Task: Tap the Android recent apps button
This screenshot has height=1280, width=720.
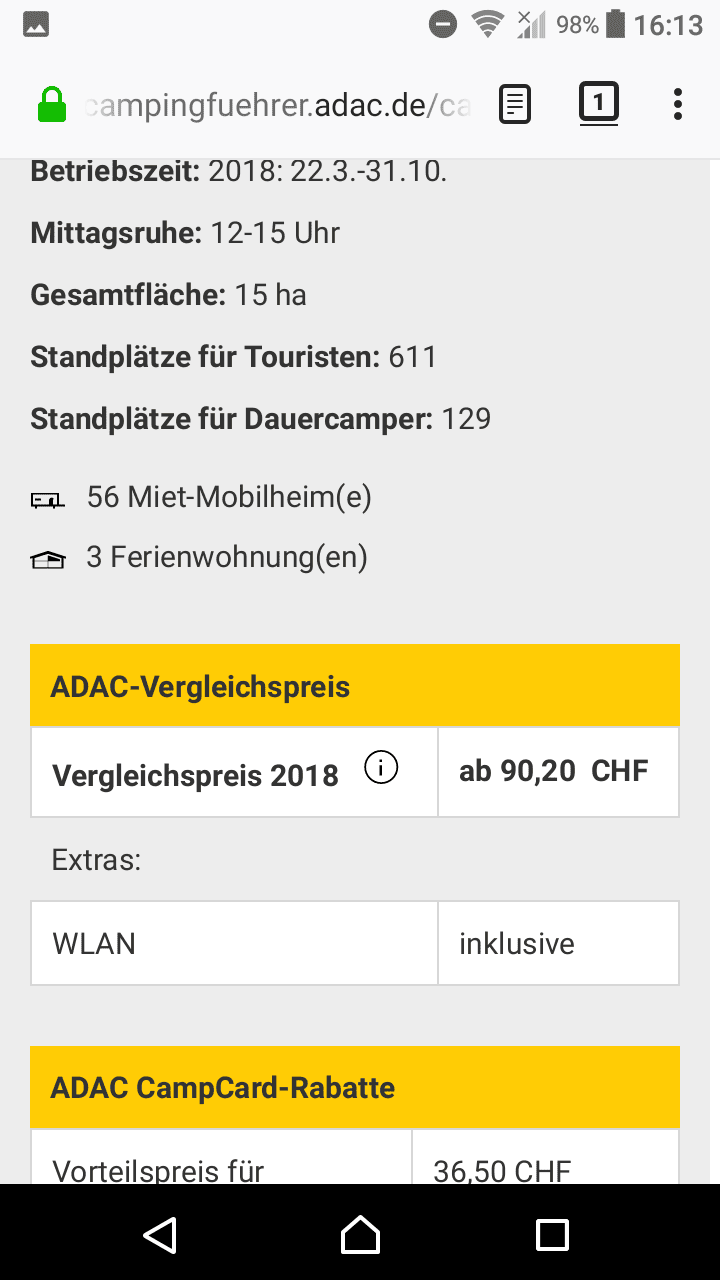Action: coord(552,1234)
